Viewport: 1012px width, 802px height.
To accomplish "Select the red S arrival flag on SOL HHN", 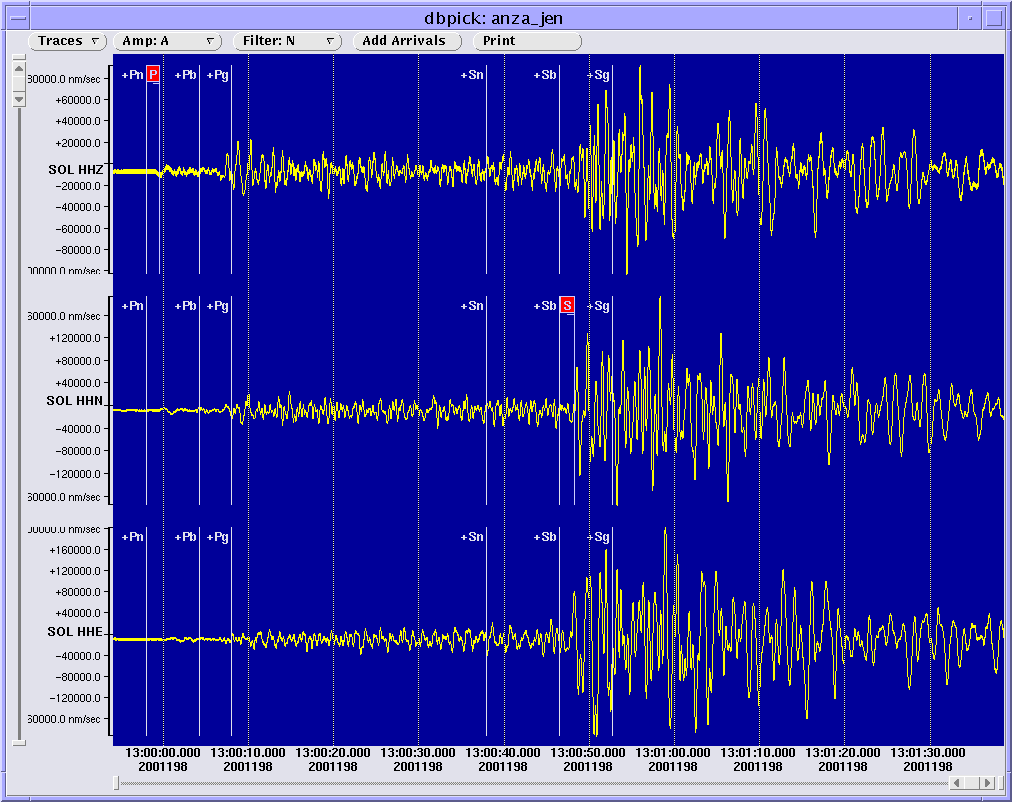I will 567,305.
